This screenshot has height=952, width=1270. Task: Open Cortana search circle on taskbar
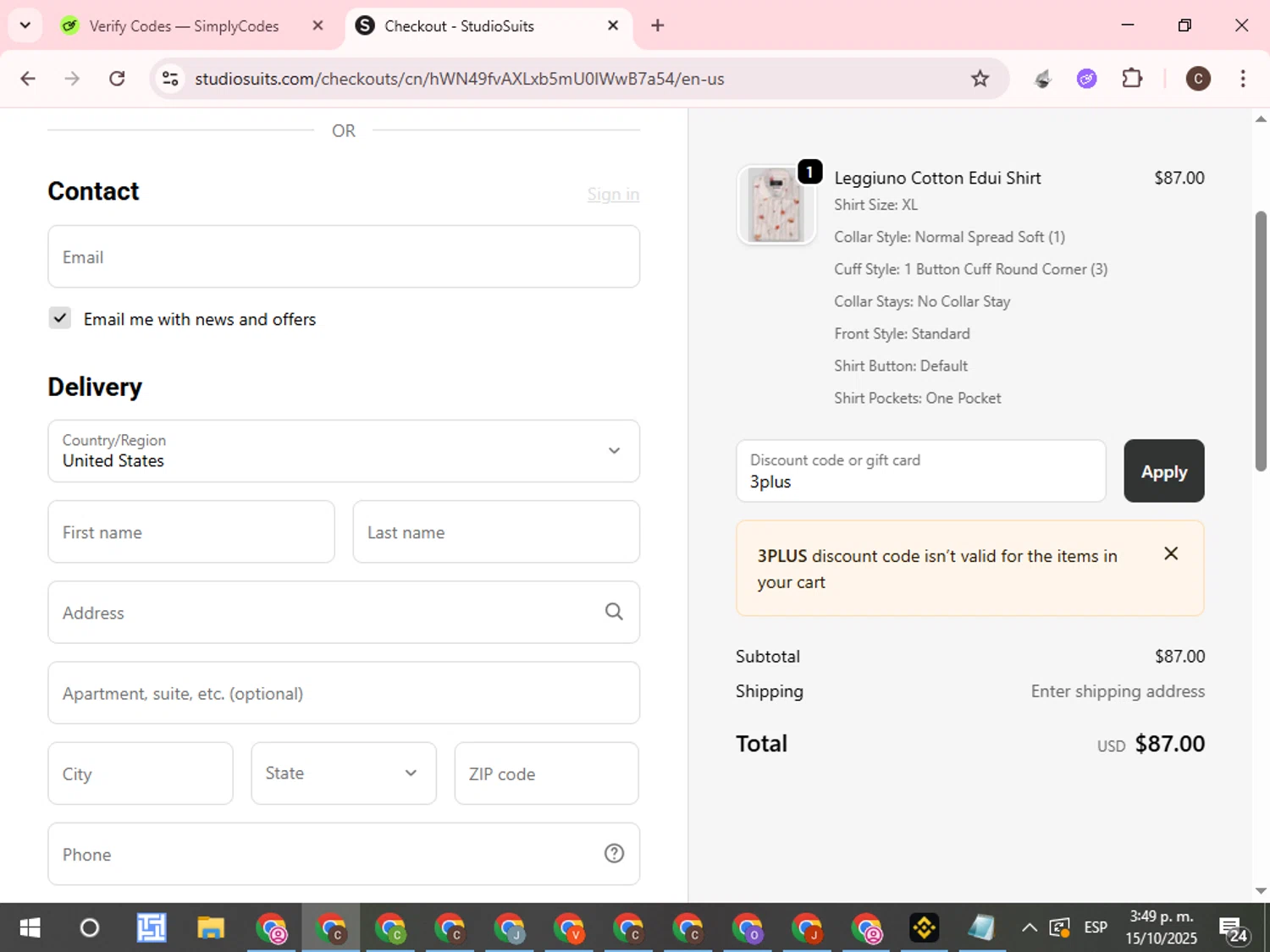[90, 928]
